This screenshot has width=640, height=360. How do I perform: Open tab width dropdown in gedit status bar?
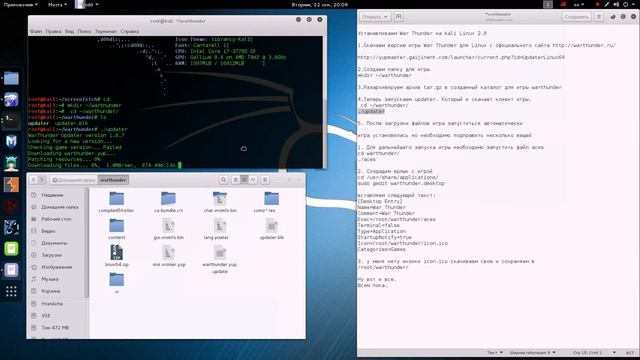pos(533,352)
